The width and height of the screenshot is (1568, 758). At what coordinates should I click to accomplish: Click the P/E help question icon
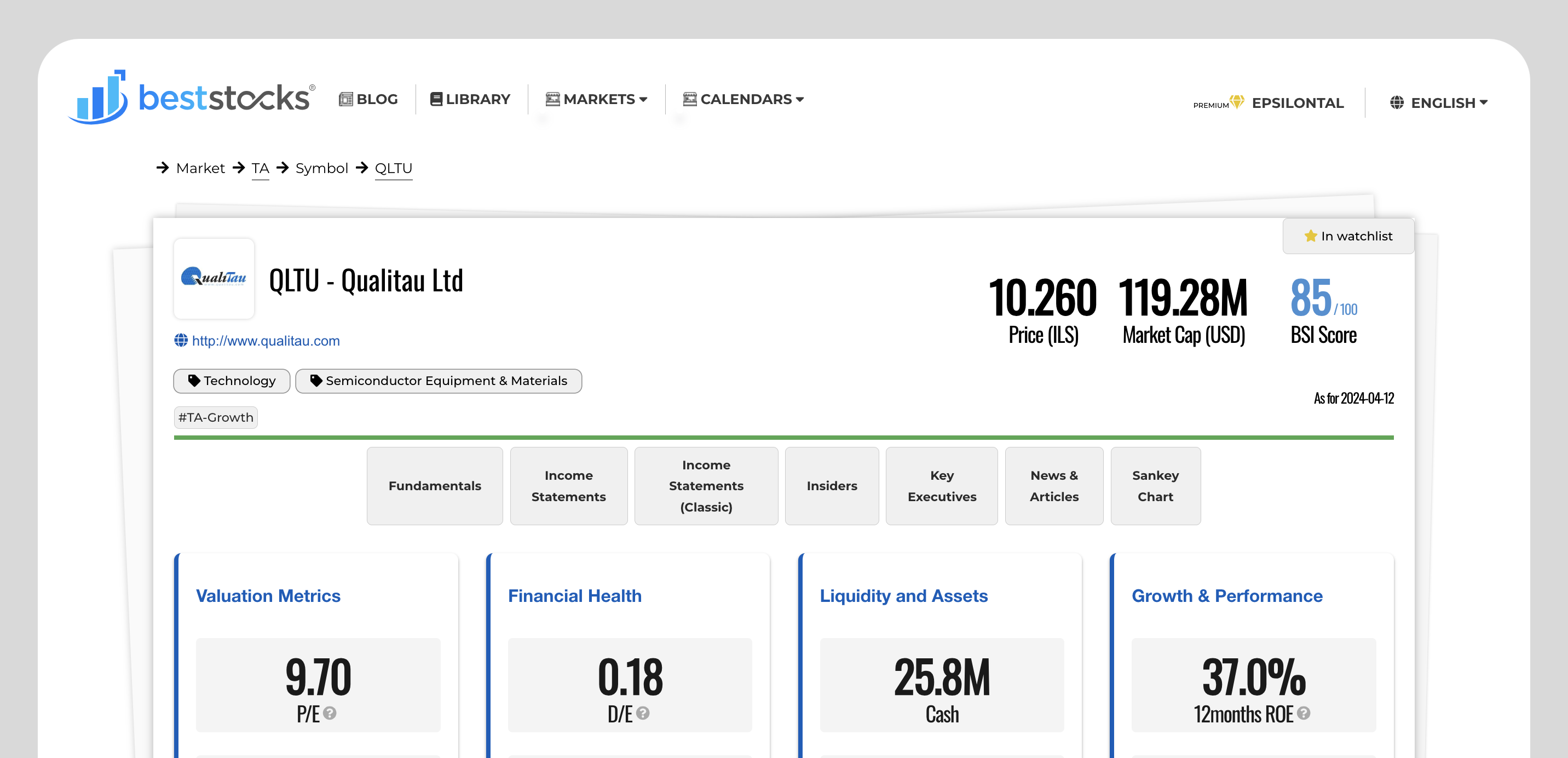[329, 713]
